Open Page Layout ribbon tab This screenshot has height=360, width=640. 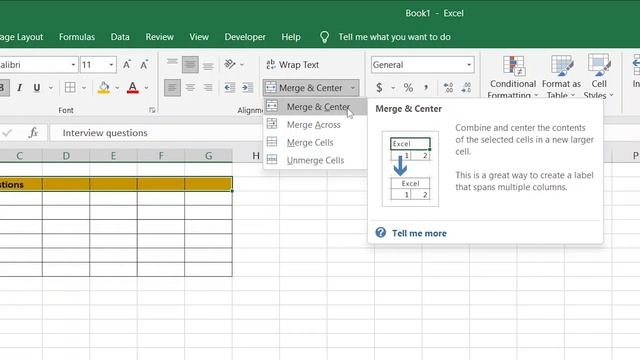(x=22, y=37)
